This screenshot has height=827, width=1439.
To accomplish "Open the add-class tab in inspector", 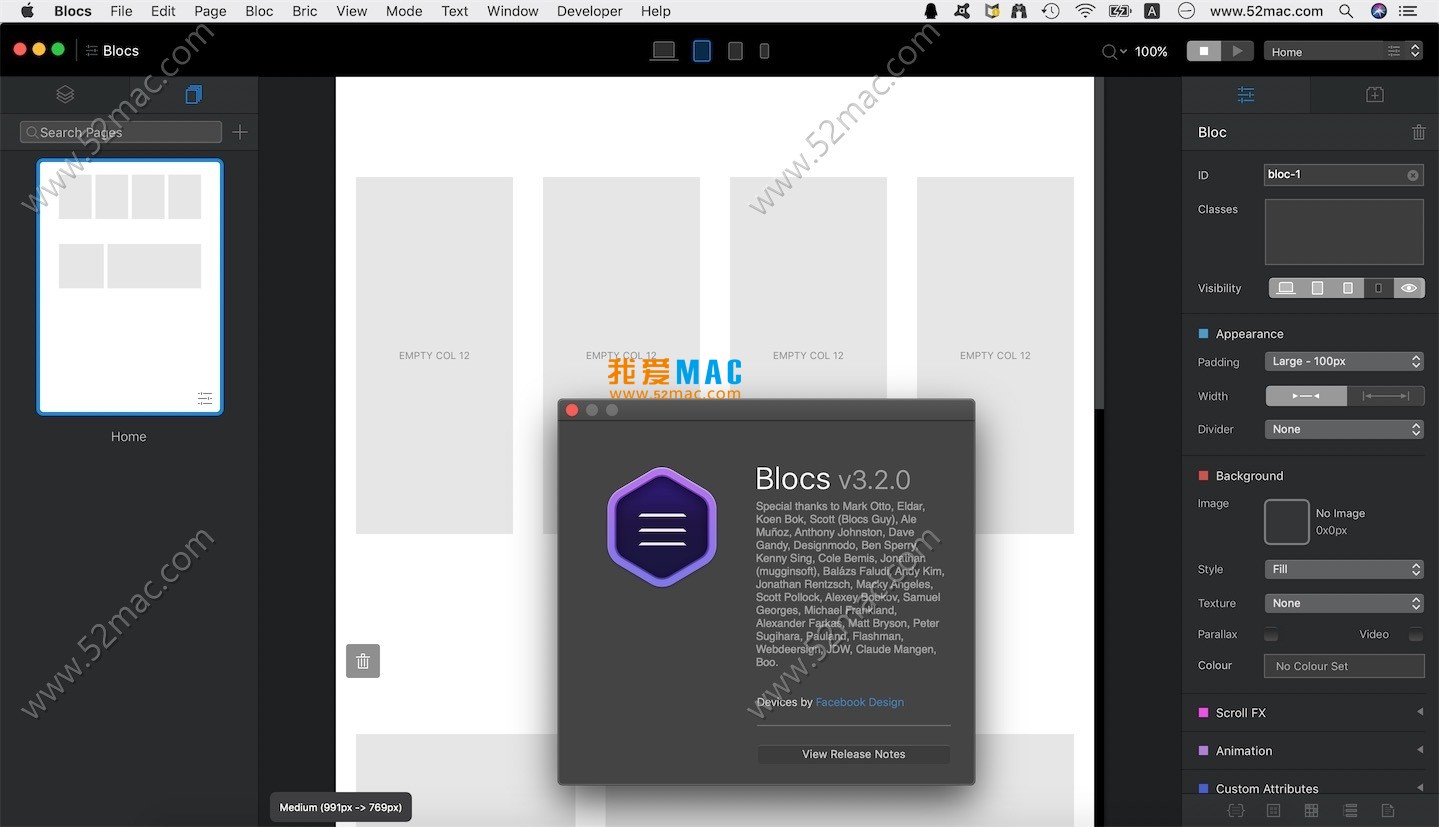I will tap(1375, 94).
